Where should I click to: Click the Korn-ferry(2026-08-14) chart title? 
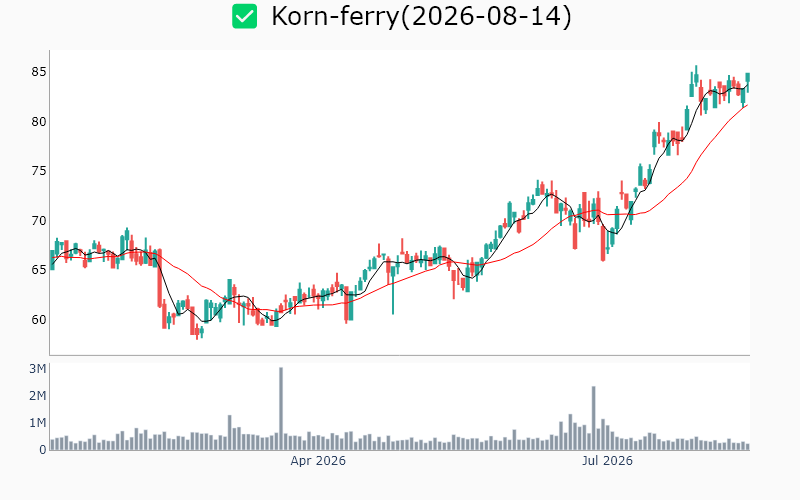point(421,16)
